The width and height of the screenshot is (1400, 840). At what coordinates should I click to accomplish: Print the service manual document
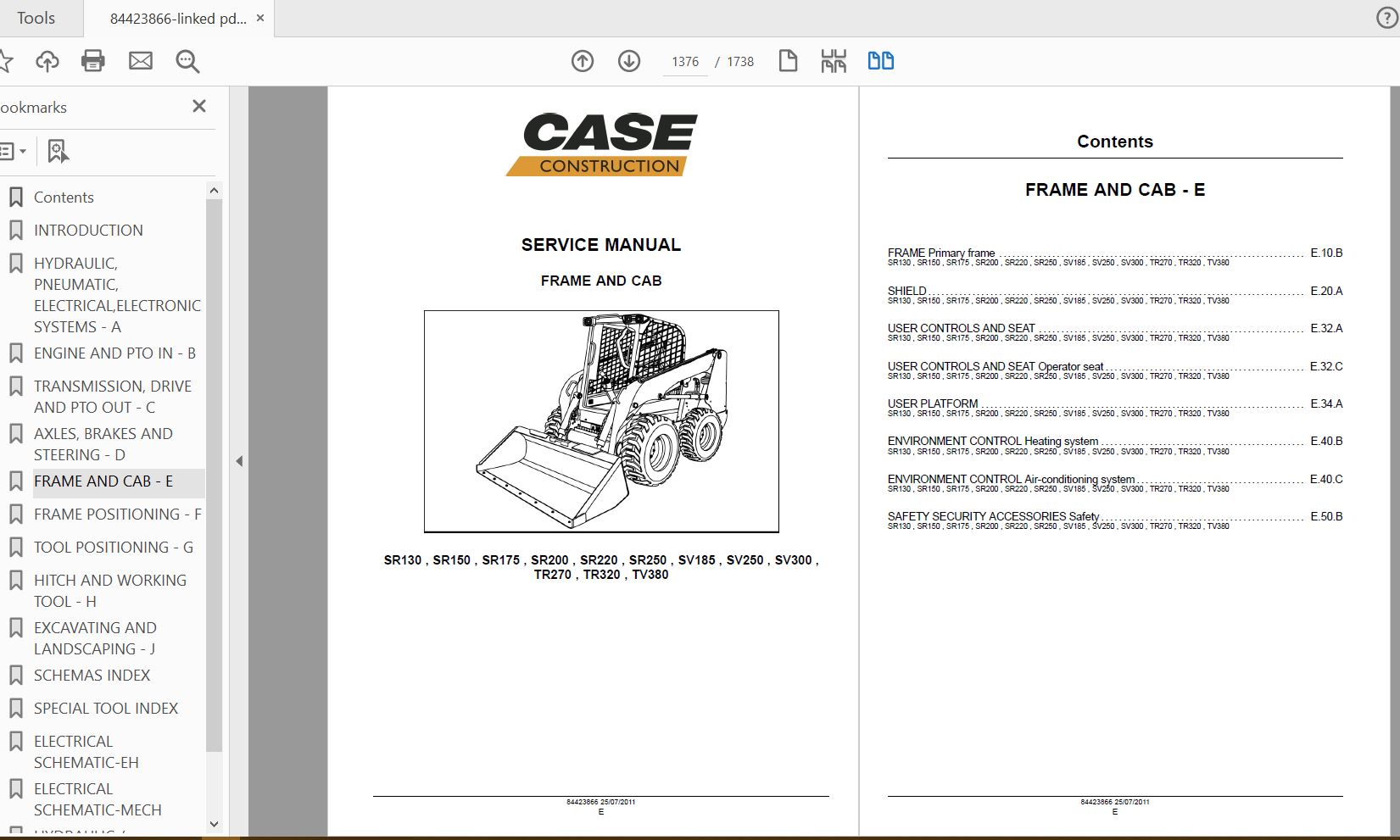[x=93, y=60]
